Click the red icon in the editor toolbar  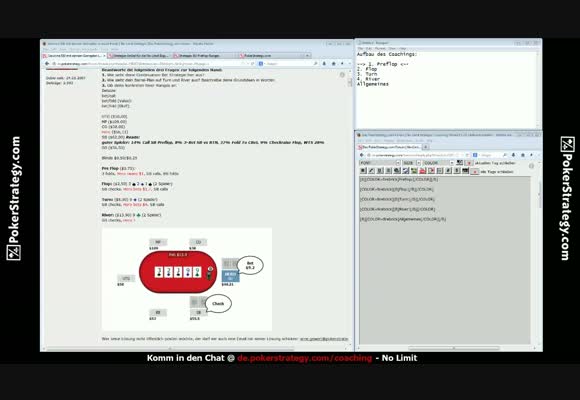tap(423, 171)
